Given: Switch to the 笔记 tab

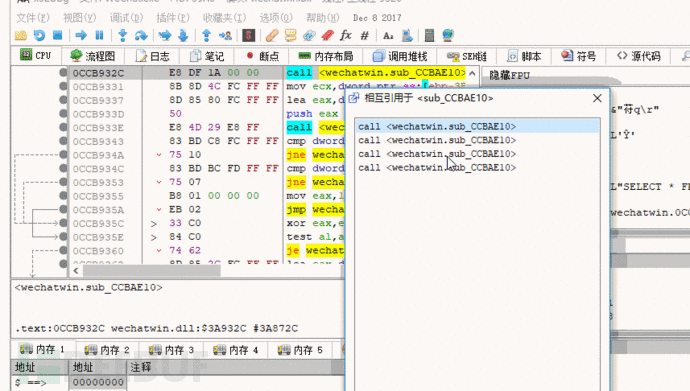Looking at the screenshot, I should pos(207,56).
